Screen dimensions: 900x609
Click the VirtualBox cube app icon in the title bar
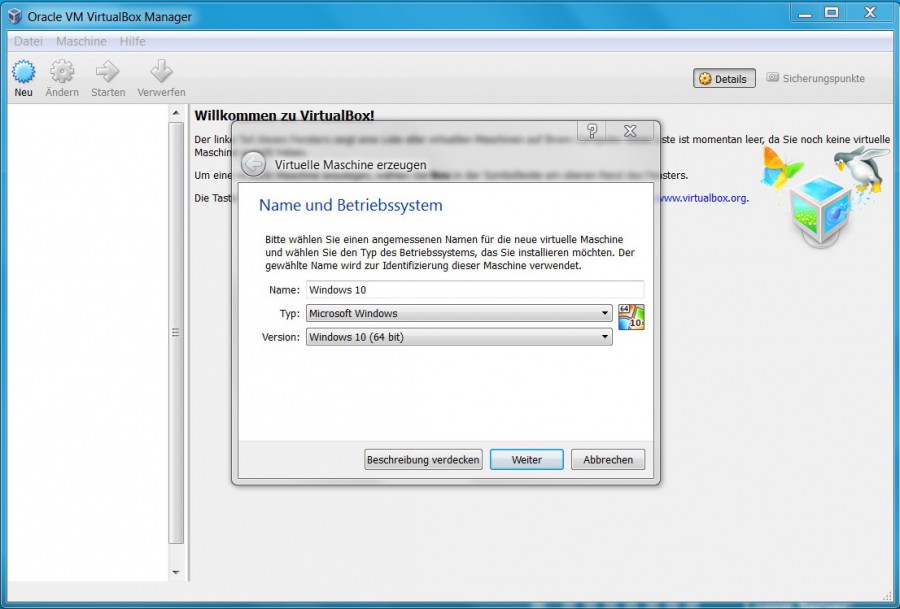tap(15, 15)
